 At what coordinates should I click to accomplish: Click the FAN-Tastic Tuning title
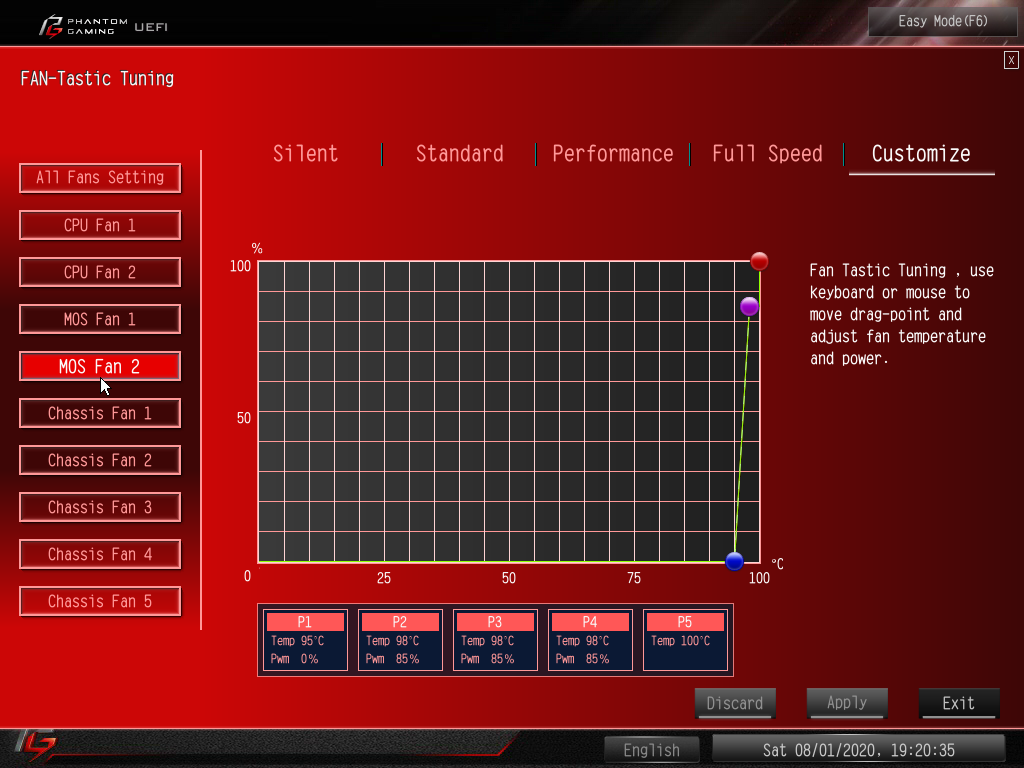(x=97, y=79)
